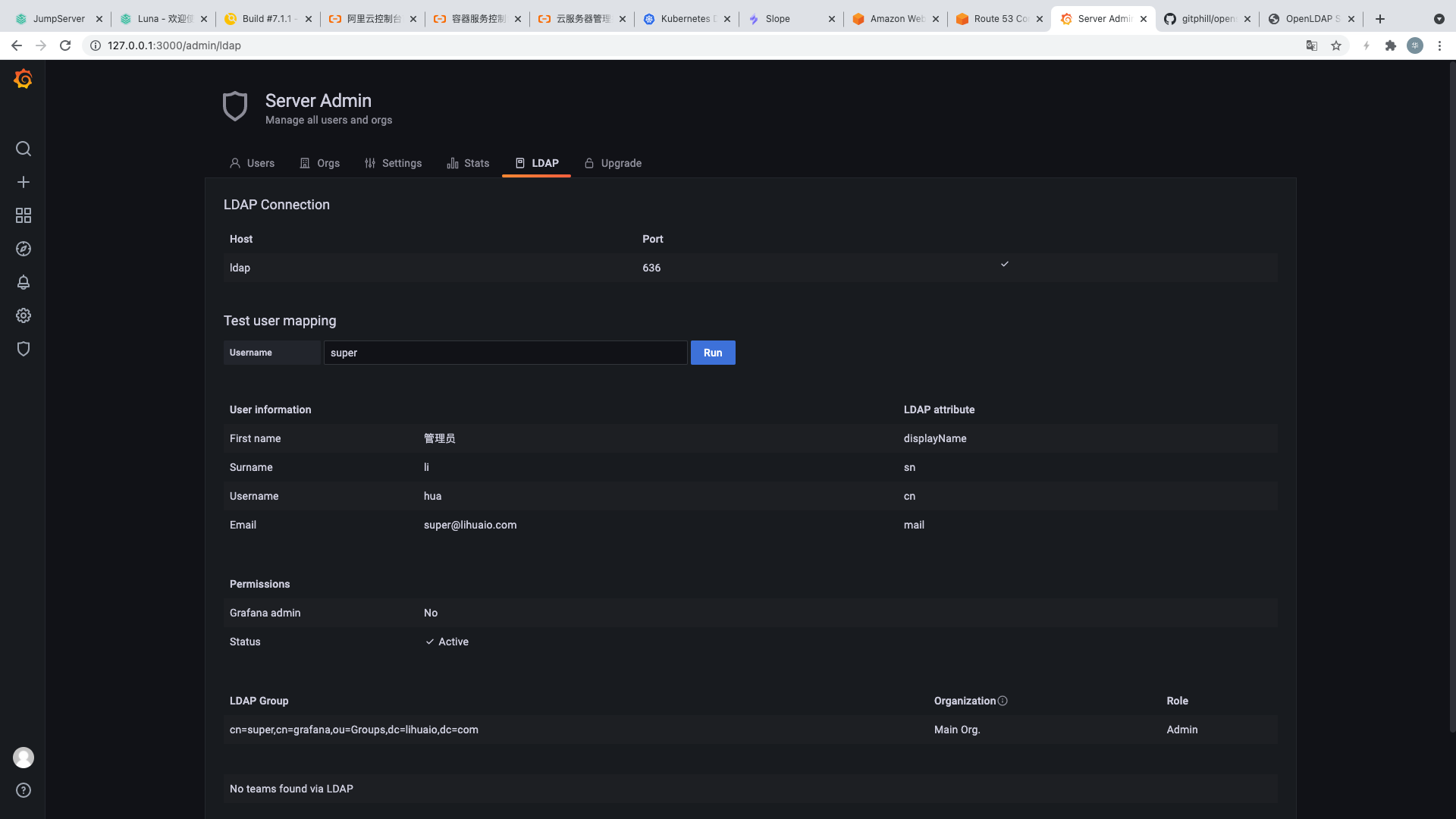The height and width of the screenshot is (819, 1456).
Task: Open the Server Admin shield sidebar icon
Action: point(24,349)
